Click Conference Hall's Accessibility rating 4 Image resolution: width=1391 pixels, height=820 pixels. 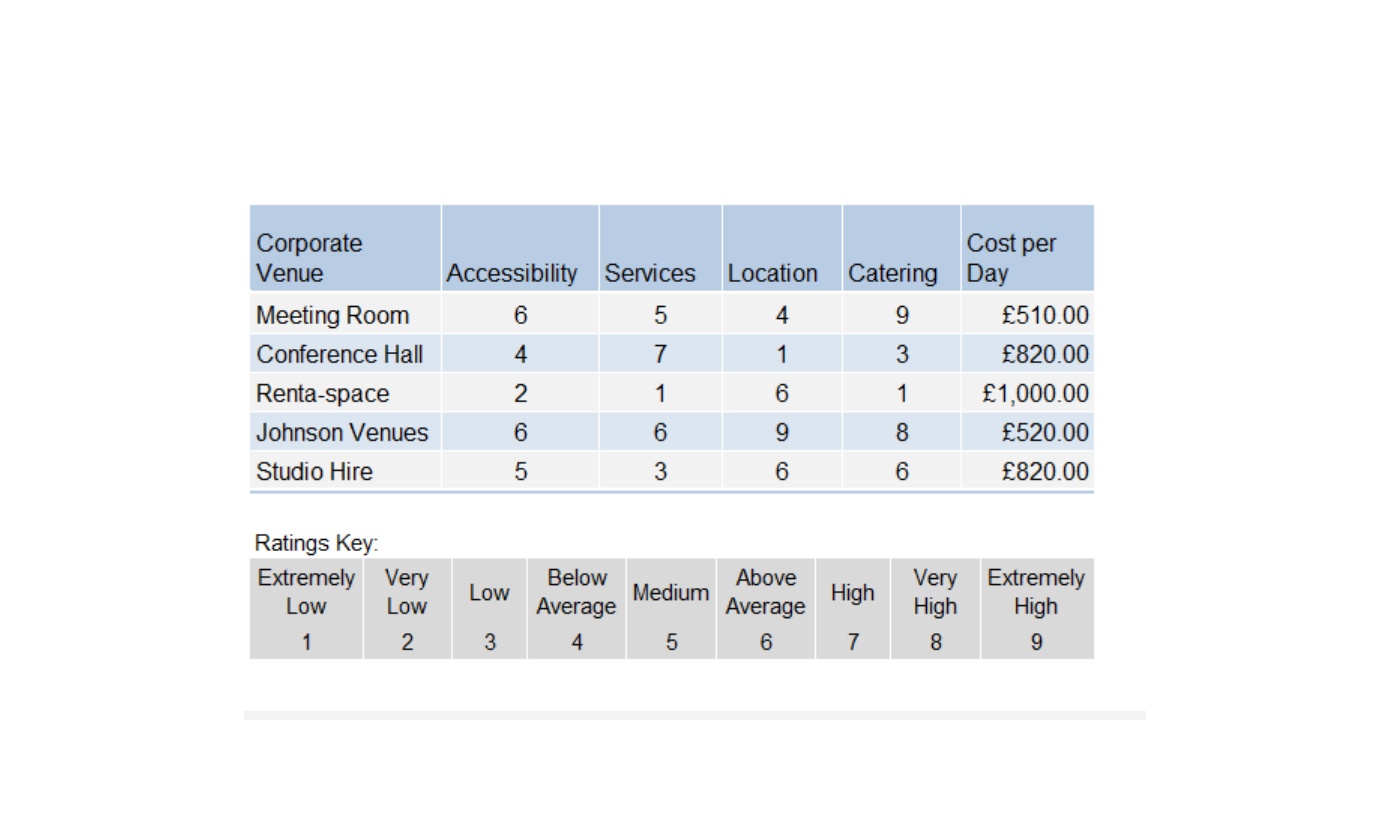520,354
